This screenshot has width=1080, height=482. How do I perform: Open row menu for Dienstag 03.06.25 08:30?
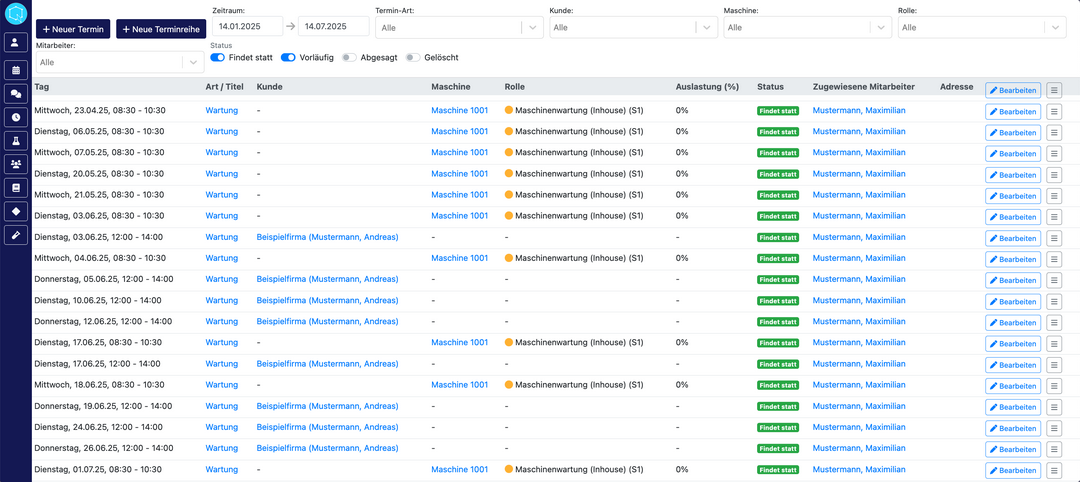click(x=1054, y=217)
